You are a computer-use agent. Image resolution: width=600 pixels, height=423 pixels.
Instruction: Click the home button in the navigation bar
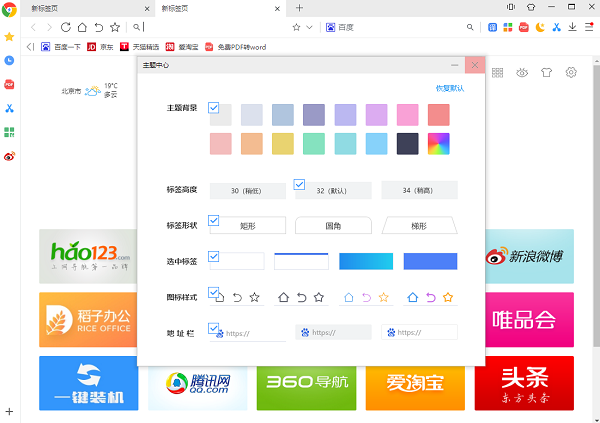point(80,27)
